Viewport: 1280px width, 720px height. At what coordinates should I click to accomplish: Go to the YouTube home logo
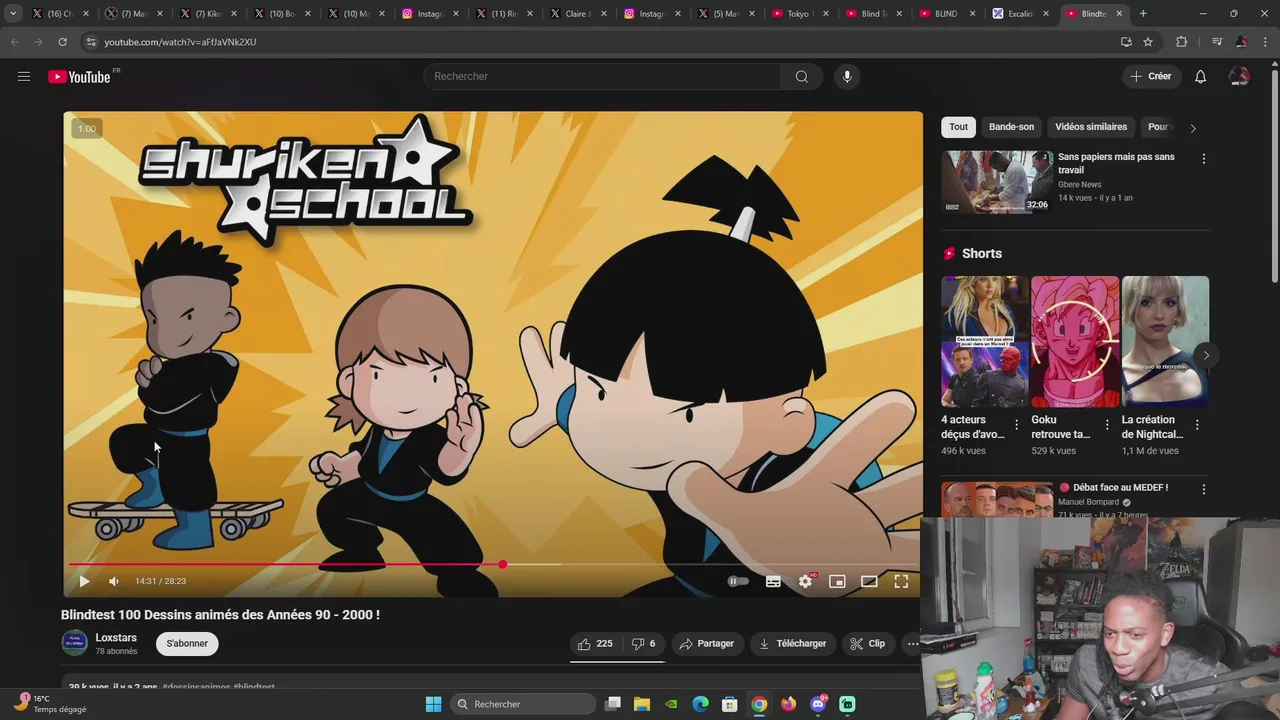click(x=79, y=77)
